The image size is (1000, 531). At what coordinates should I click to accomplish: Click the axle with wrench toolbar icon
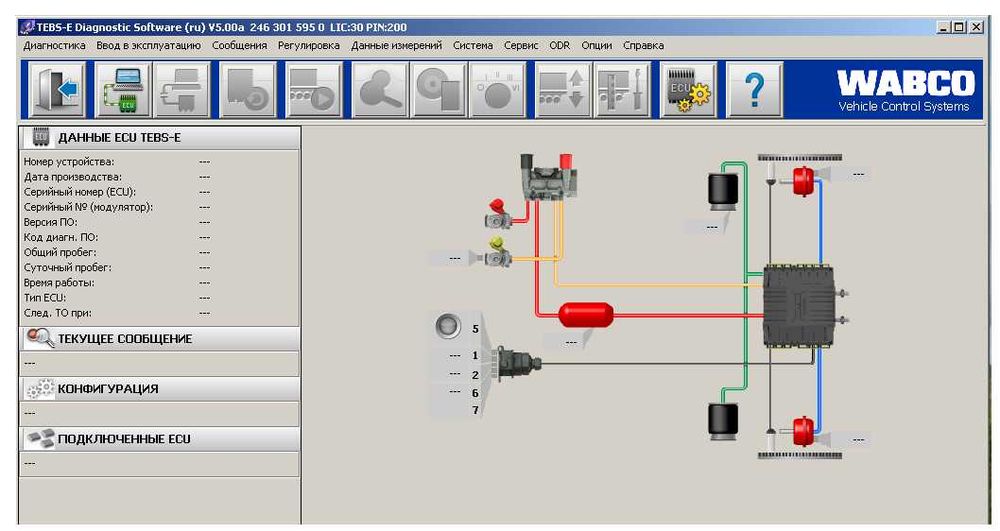pos(622,89)
